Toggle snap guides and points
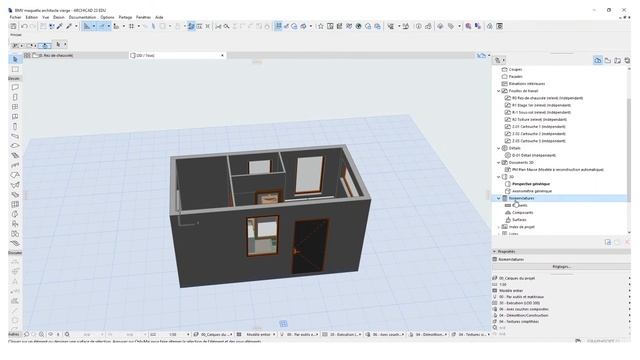640x360 pixels. point(102,26)
